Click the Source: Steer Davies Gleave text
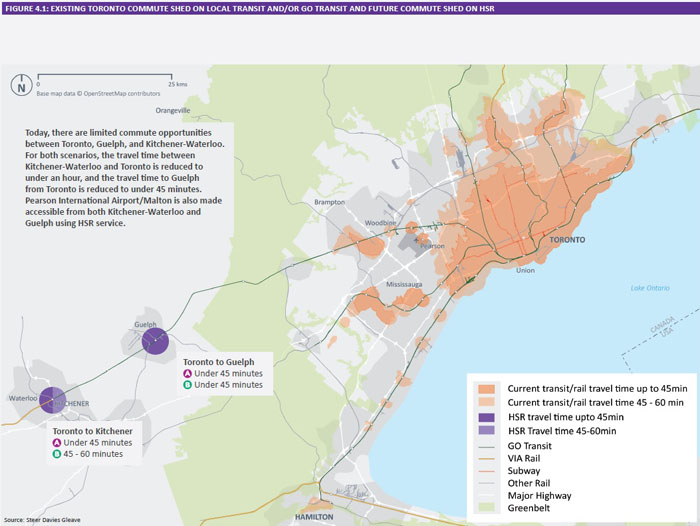This screenshot has width=700, height=526. (x=42, y=521)
